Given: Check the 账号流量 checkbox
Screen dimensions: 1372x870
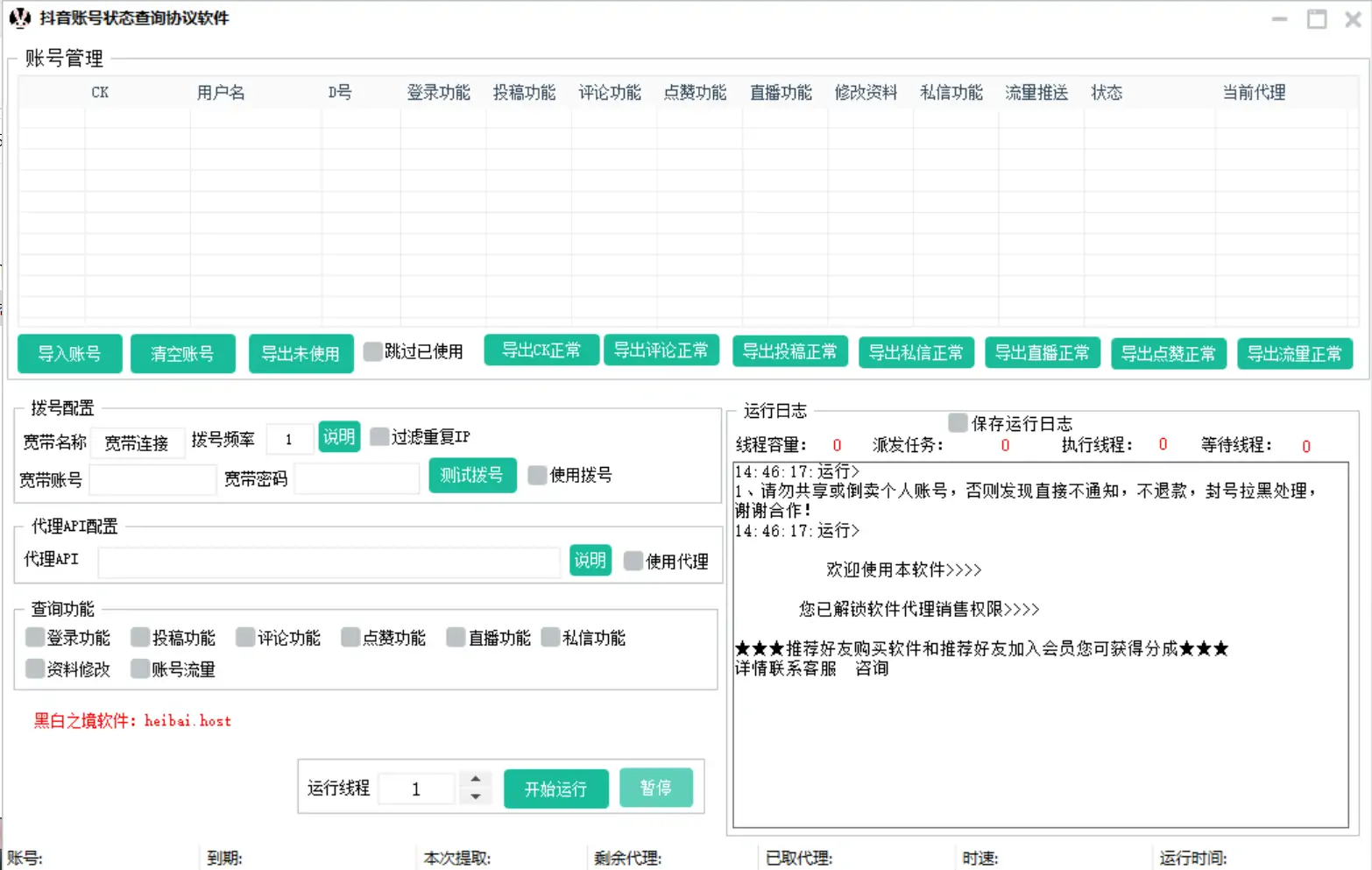Looking at the screenshot, I should click(x=140, y=668).
